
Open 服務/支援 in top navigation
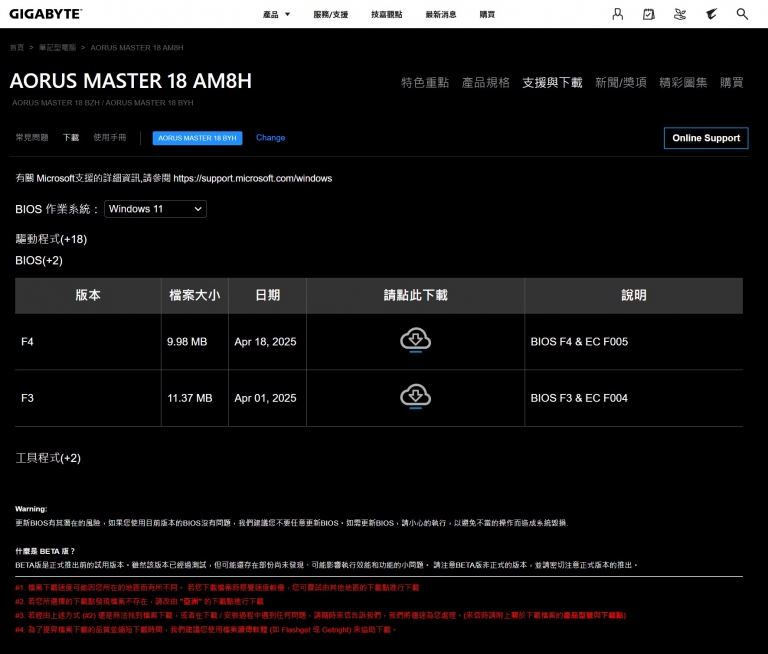tap(331, 15)
